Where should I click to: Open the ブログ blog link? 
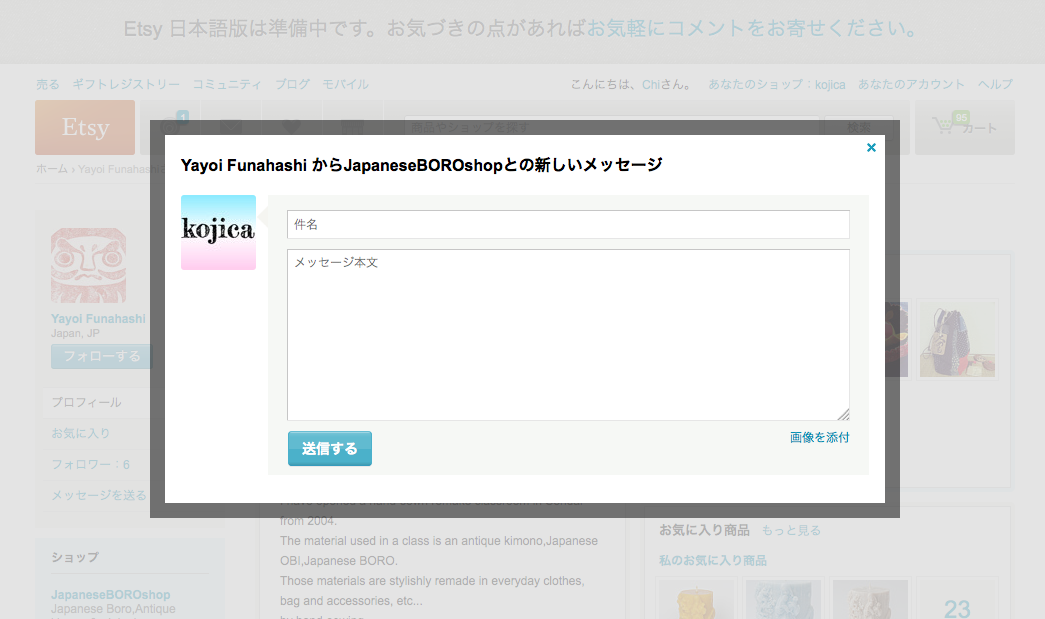point(293,85)
